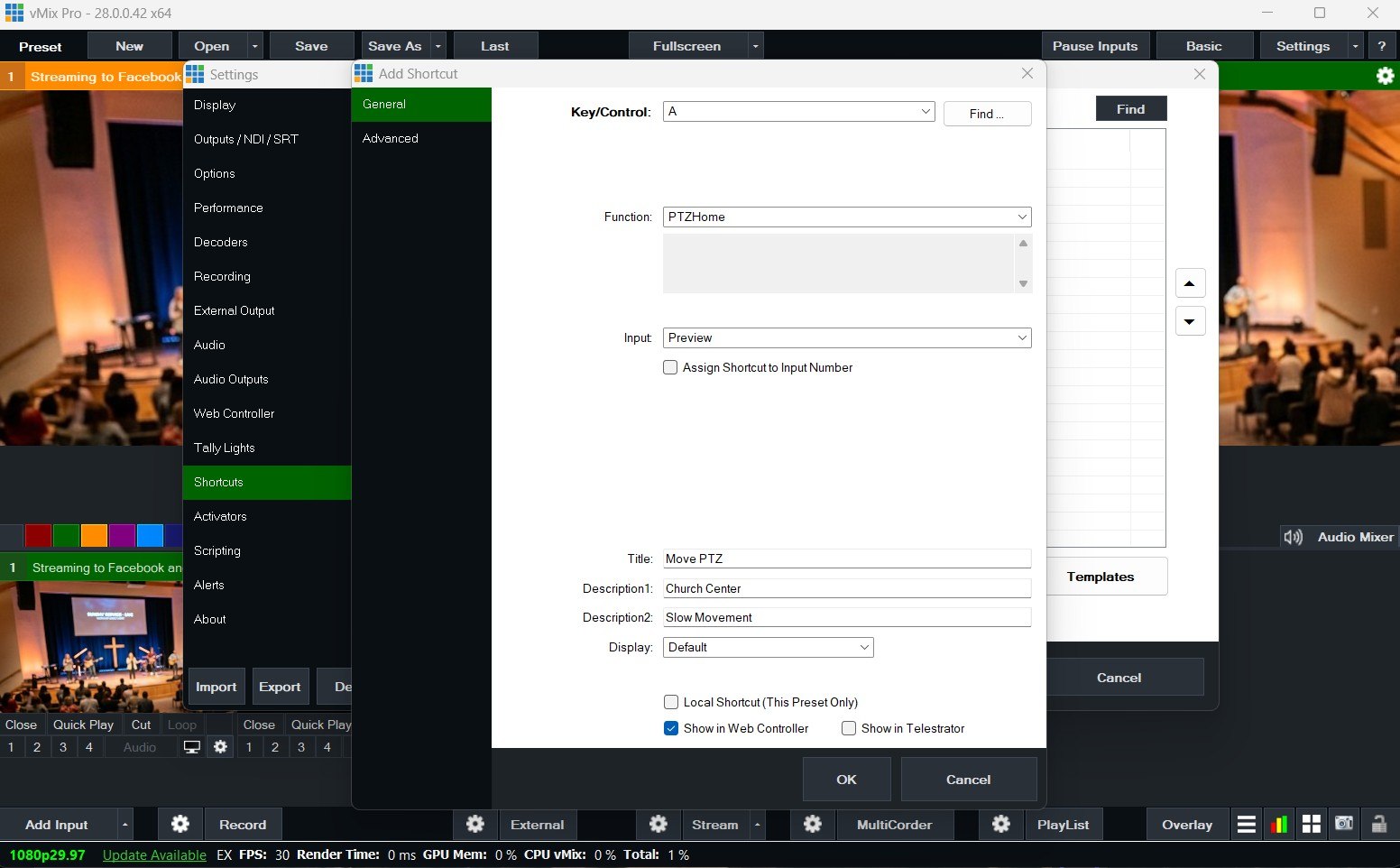Open Web Controller settings section
This screenshot has height=868, width=1400.
coord(267,413)
